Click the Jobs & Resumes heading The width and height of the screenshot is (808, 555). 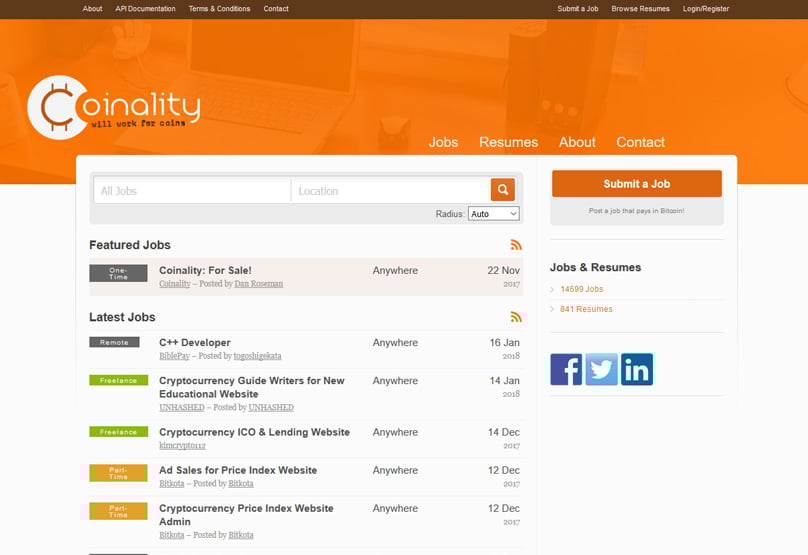595,267
